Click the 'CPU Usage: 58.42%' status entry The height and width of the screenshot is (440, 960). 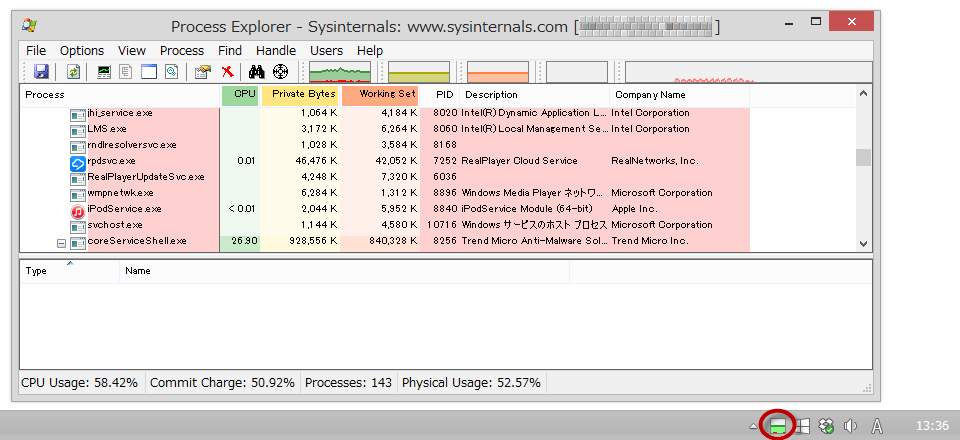point(80,383)
